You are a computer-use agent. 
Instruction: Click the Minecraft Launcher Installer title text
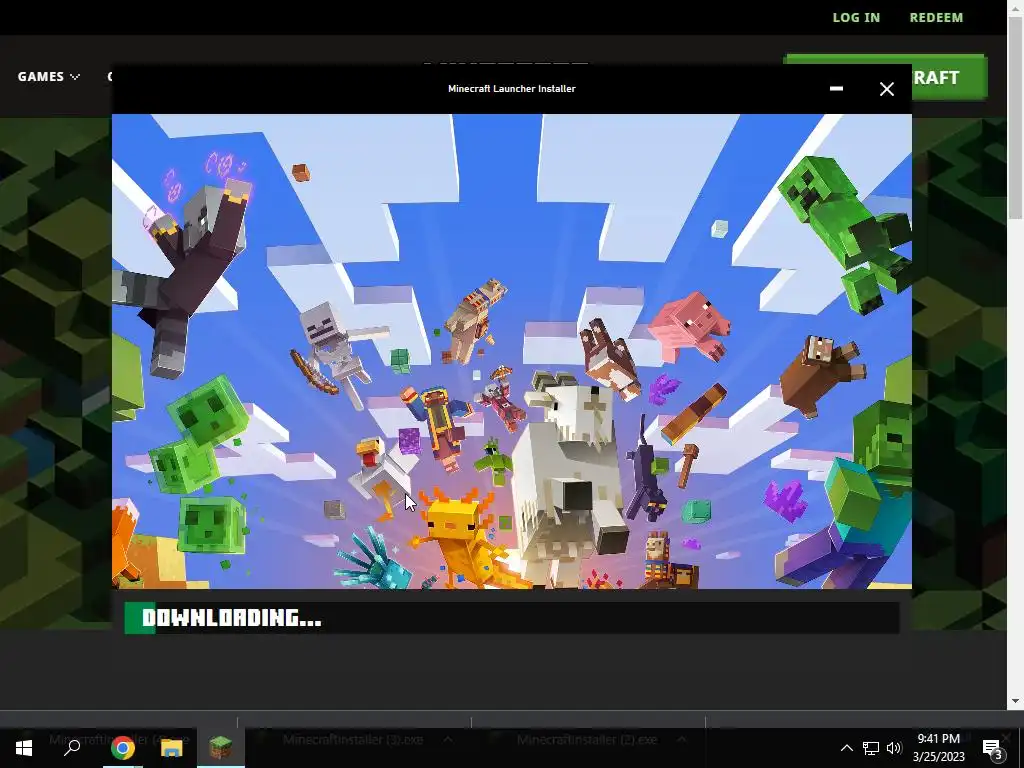(x=511, y=89)
